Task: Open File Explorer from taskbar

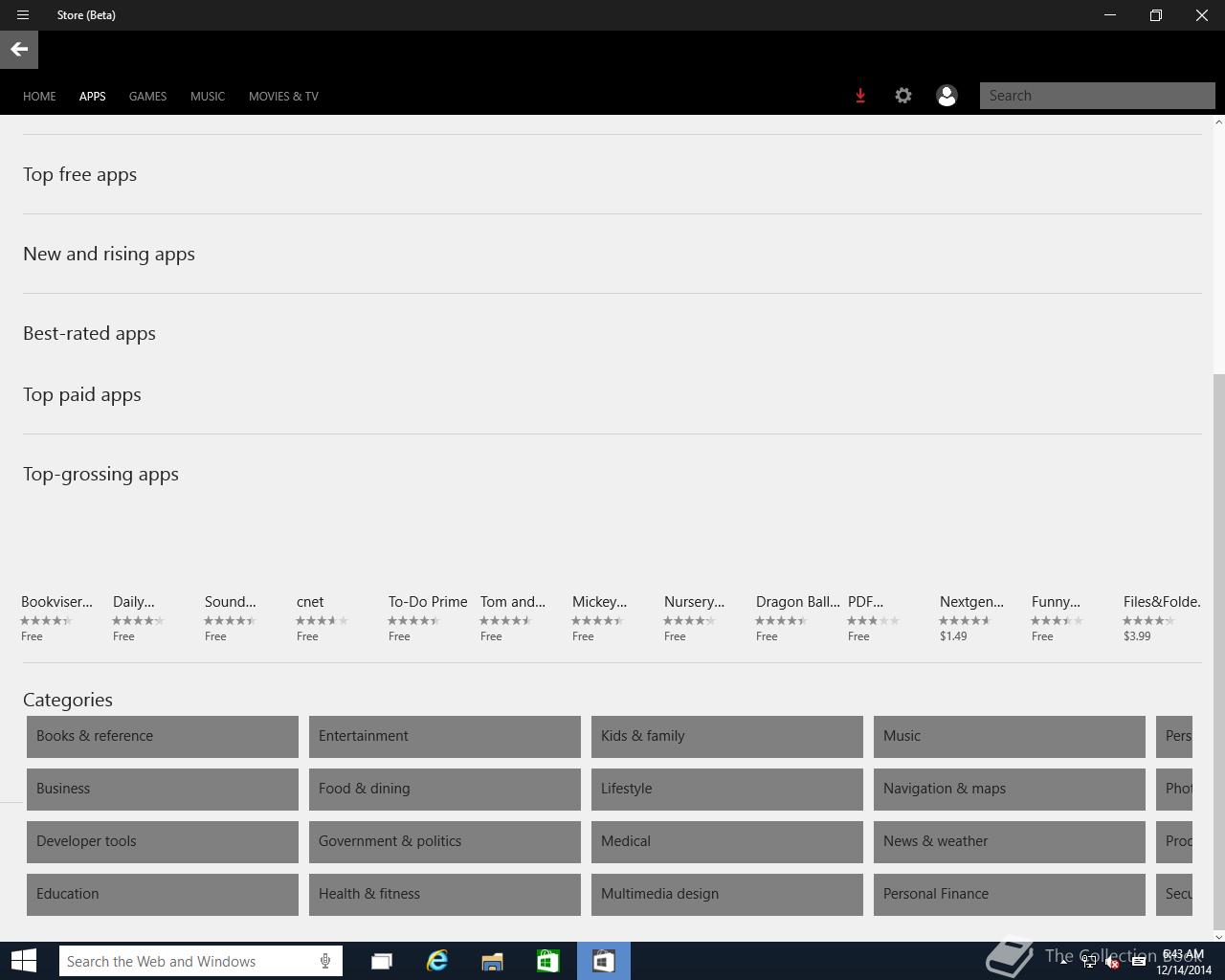Action: point(493,962)
